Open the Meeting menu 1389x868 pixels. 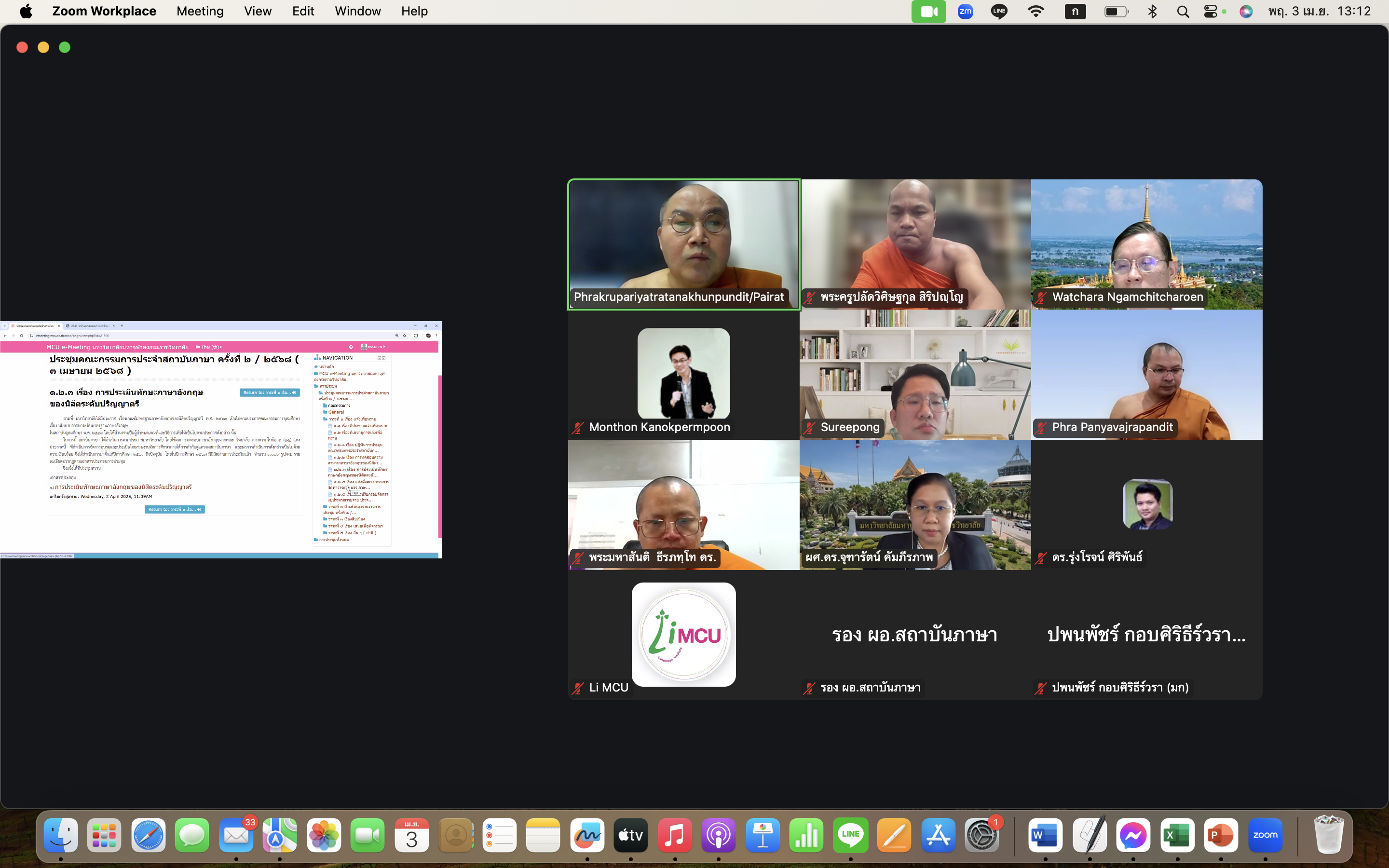(200, 12)
